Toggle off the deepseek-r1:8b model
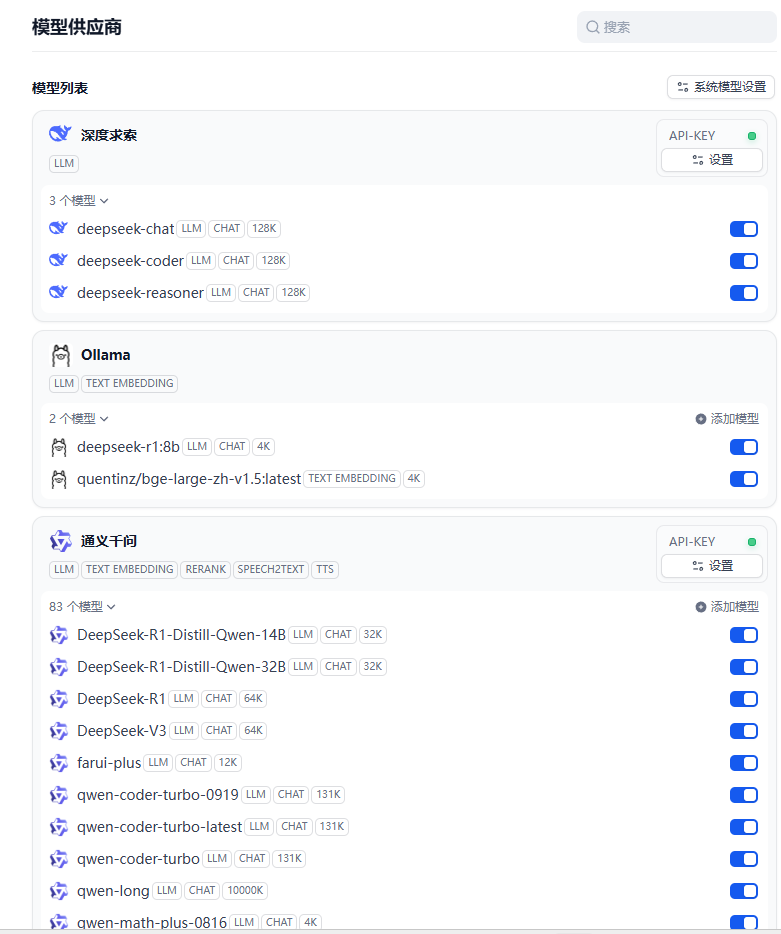781x934 pixels. click(x=743, y=447)
